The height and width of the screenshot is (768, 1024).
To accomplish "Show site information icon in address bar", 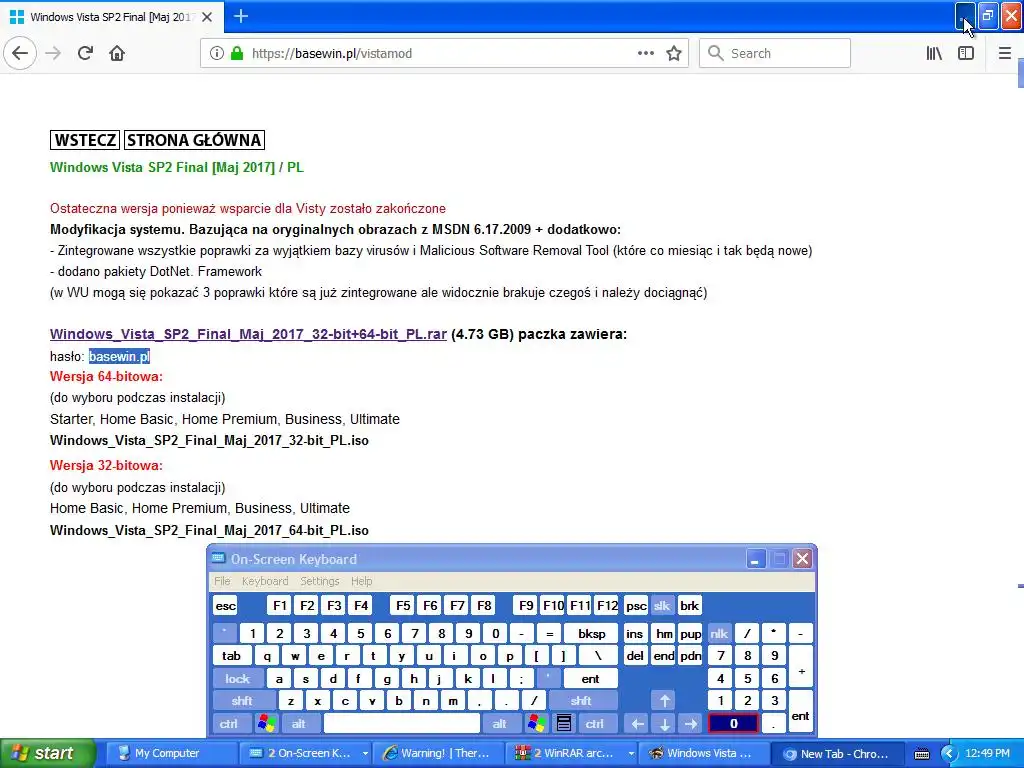I will tap(216, 54).
